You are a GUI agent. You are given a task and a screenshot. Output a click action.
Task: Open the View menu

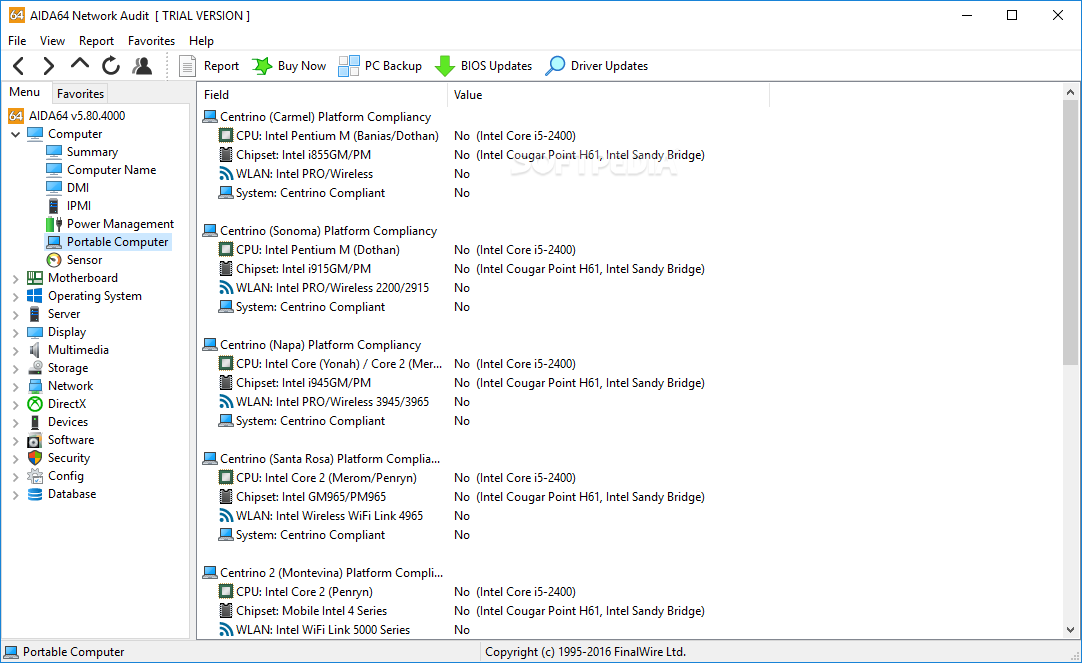coord(52,41)
